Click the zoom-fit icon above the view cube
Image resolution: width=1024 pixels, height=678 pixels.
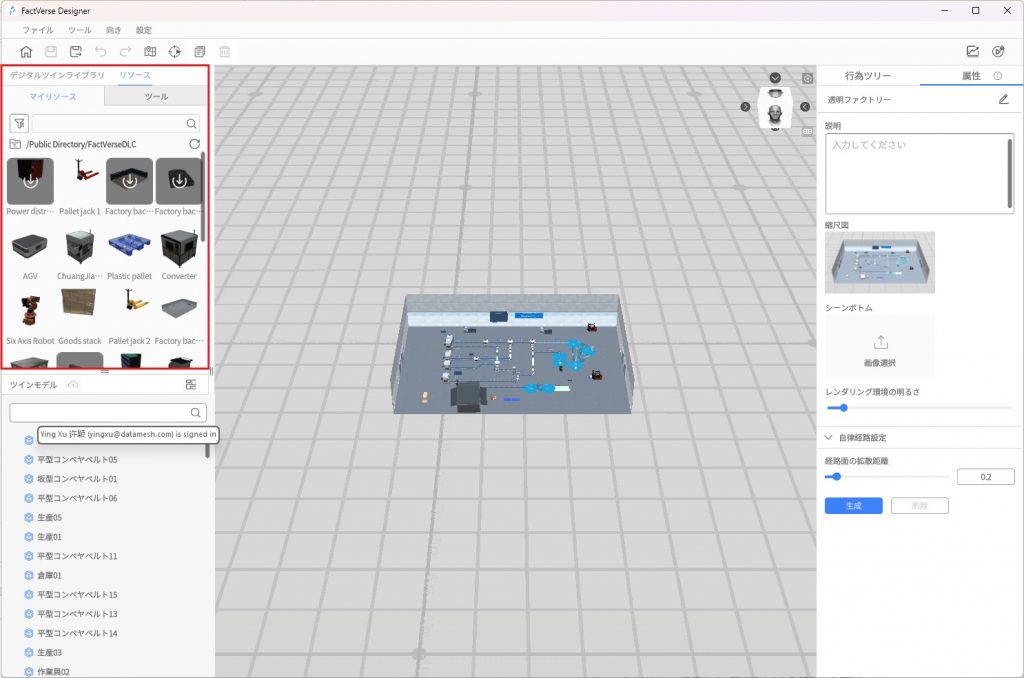tap(807, 78)
